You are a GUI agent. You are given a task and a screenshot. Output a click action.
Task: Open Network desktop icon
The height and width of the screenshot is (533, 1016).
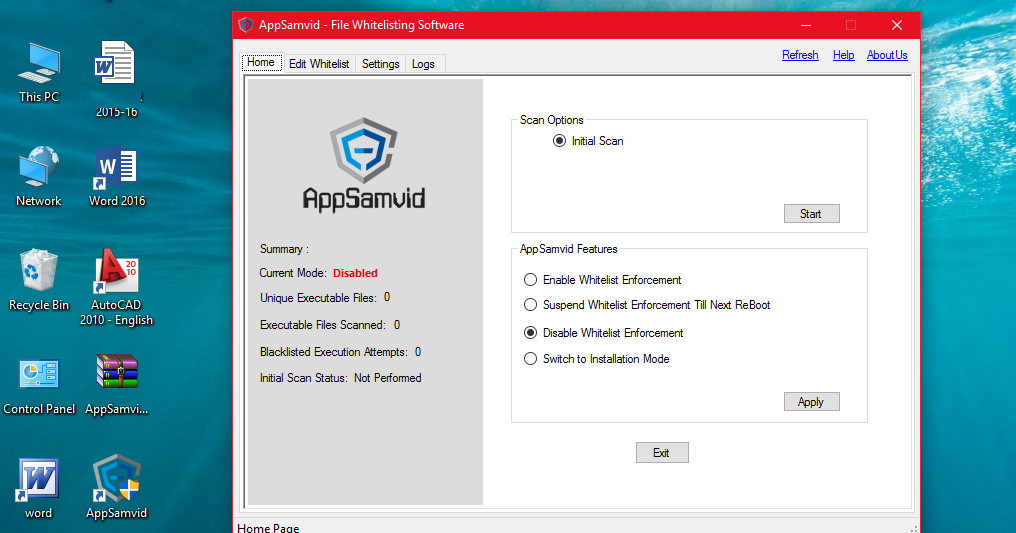pos(39,176)
